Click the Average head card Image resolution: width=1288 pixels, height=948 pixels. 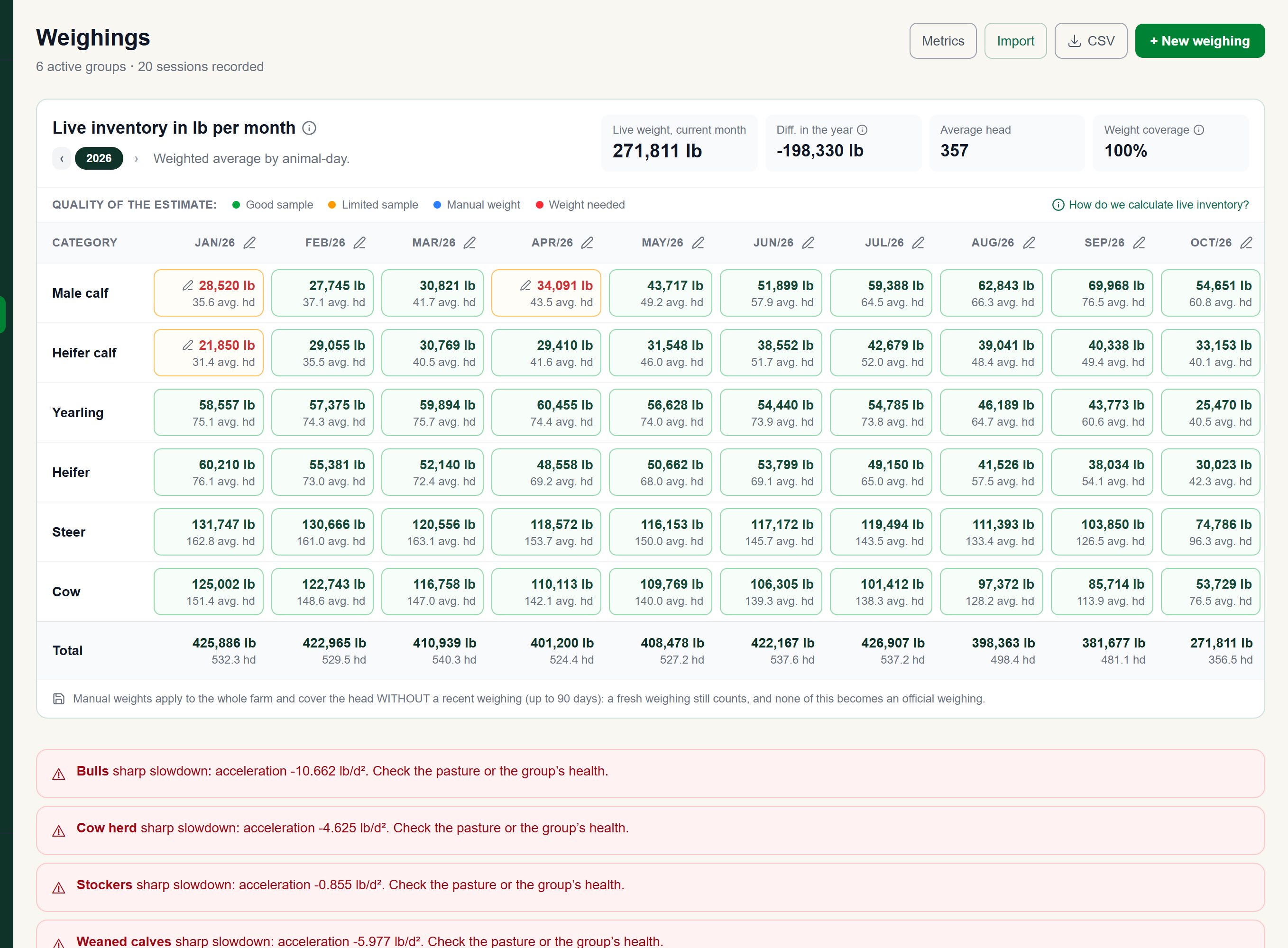pyautogui.click(x=1007, y=143)
